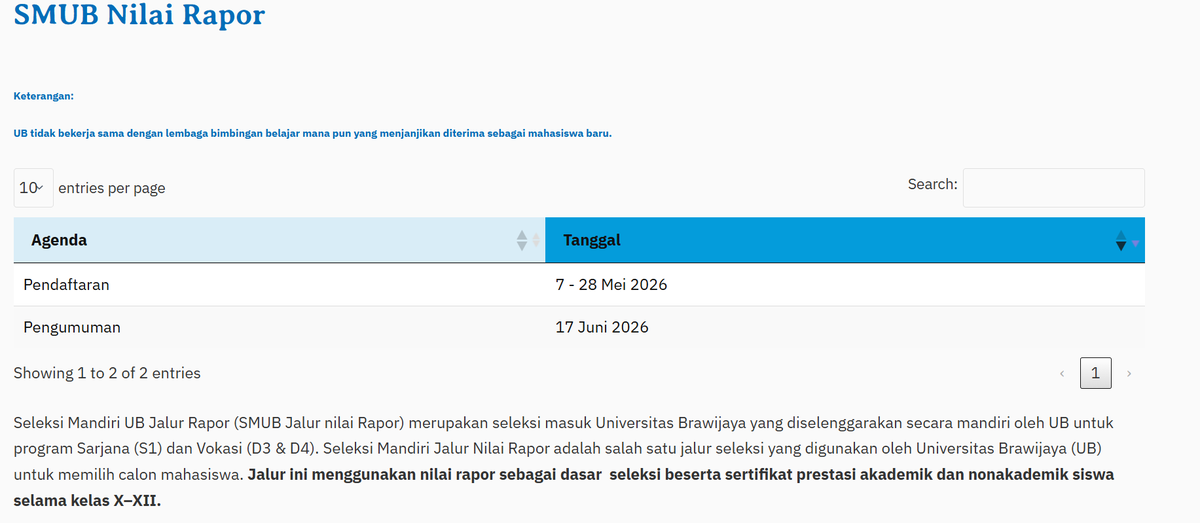This screenshot has height=523, width=1200.
Task: Click the bold 'Jalur ini menggunakan nilai rapor' sentence
Action: 564,486
